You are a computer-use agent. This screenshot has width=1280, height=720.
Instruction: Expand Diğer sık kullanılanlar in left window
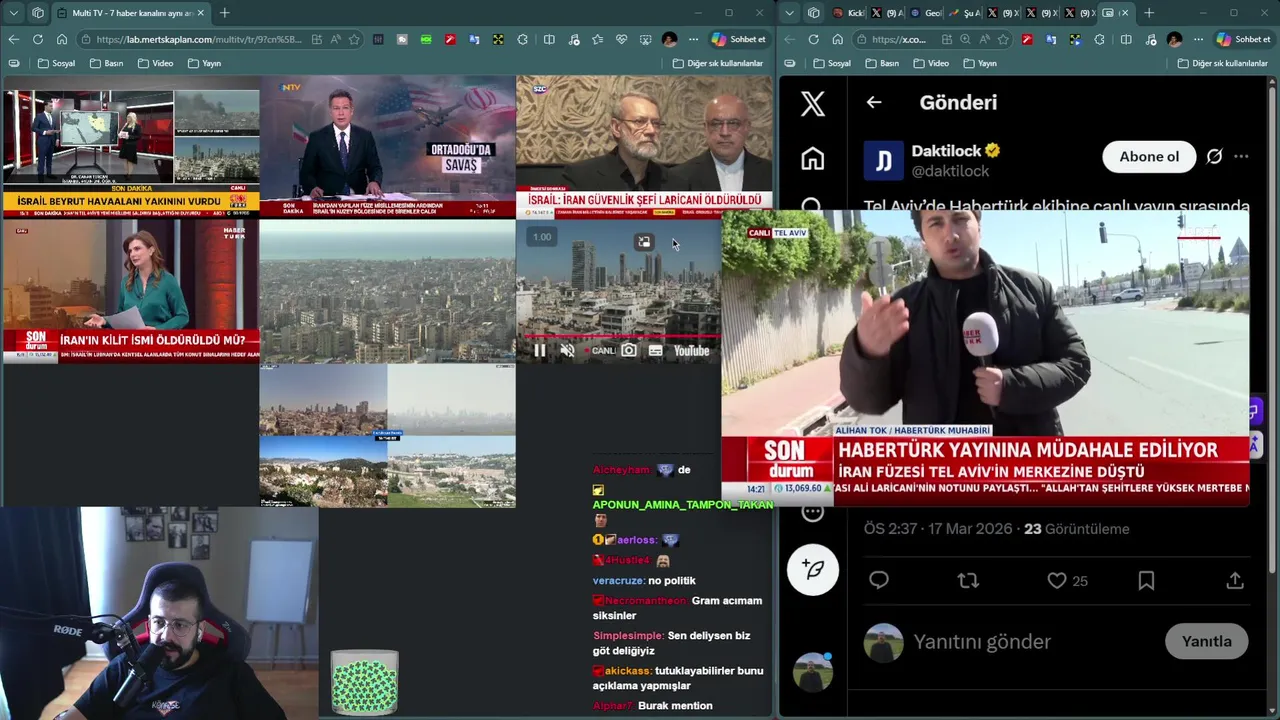pyautogui.click(x=717, y=63)
